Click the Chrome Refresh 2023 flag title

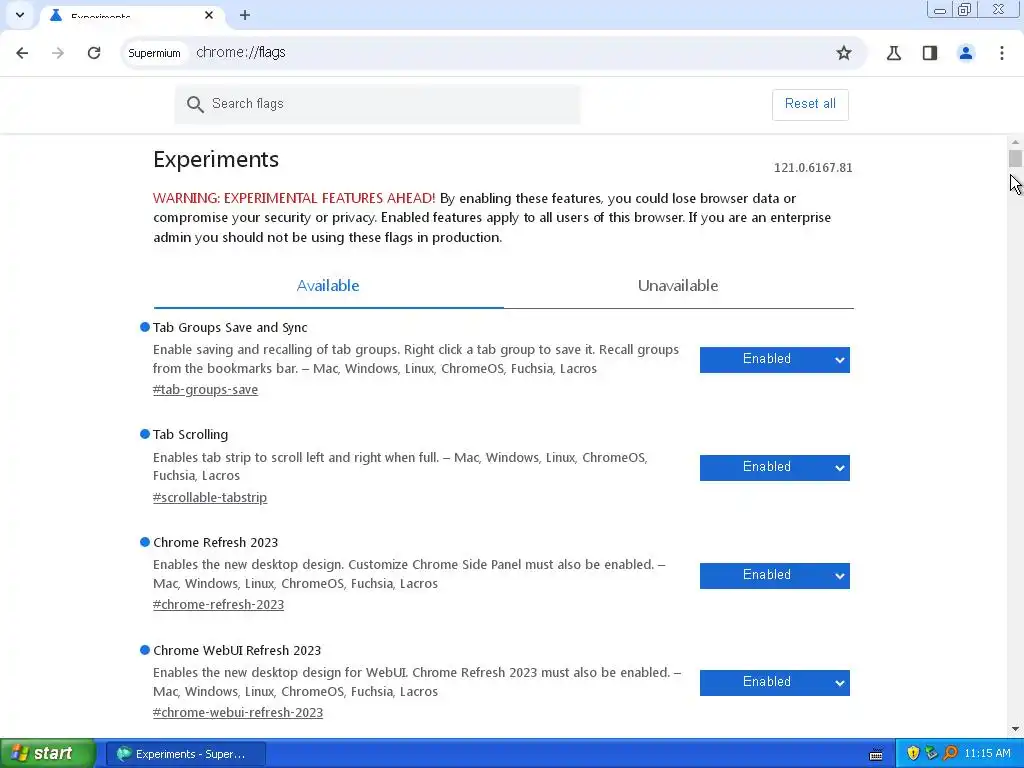(216, 543)
